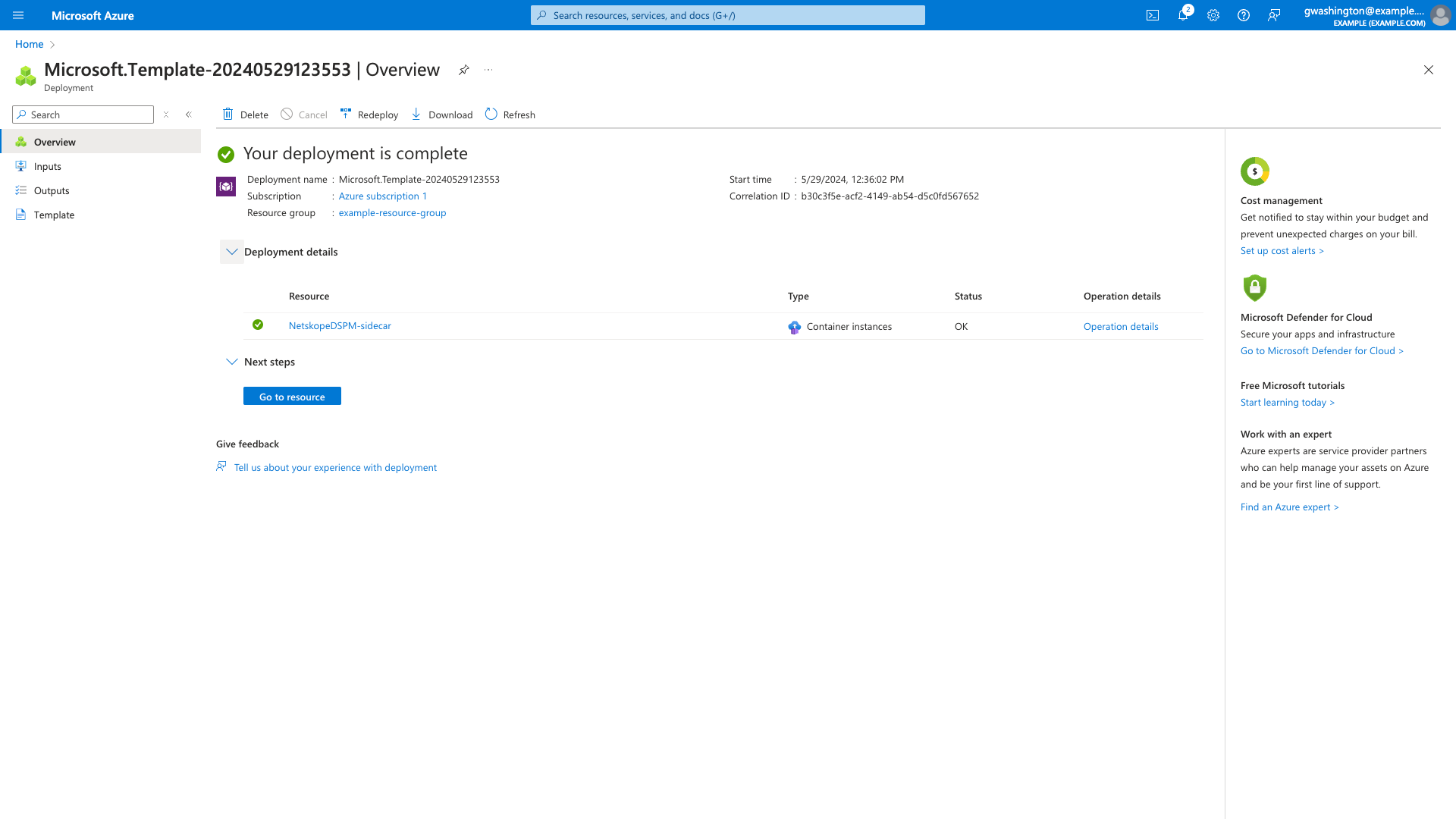Go to Microsoft Defender for Cloud
The image size is (1456, 819).
pos(1322,351)
